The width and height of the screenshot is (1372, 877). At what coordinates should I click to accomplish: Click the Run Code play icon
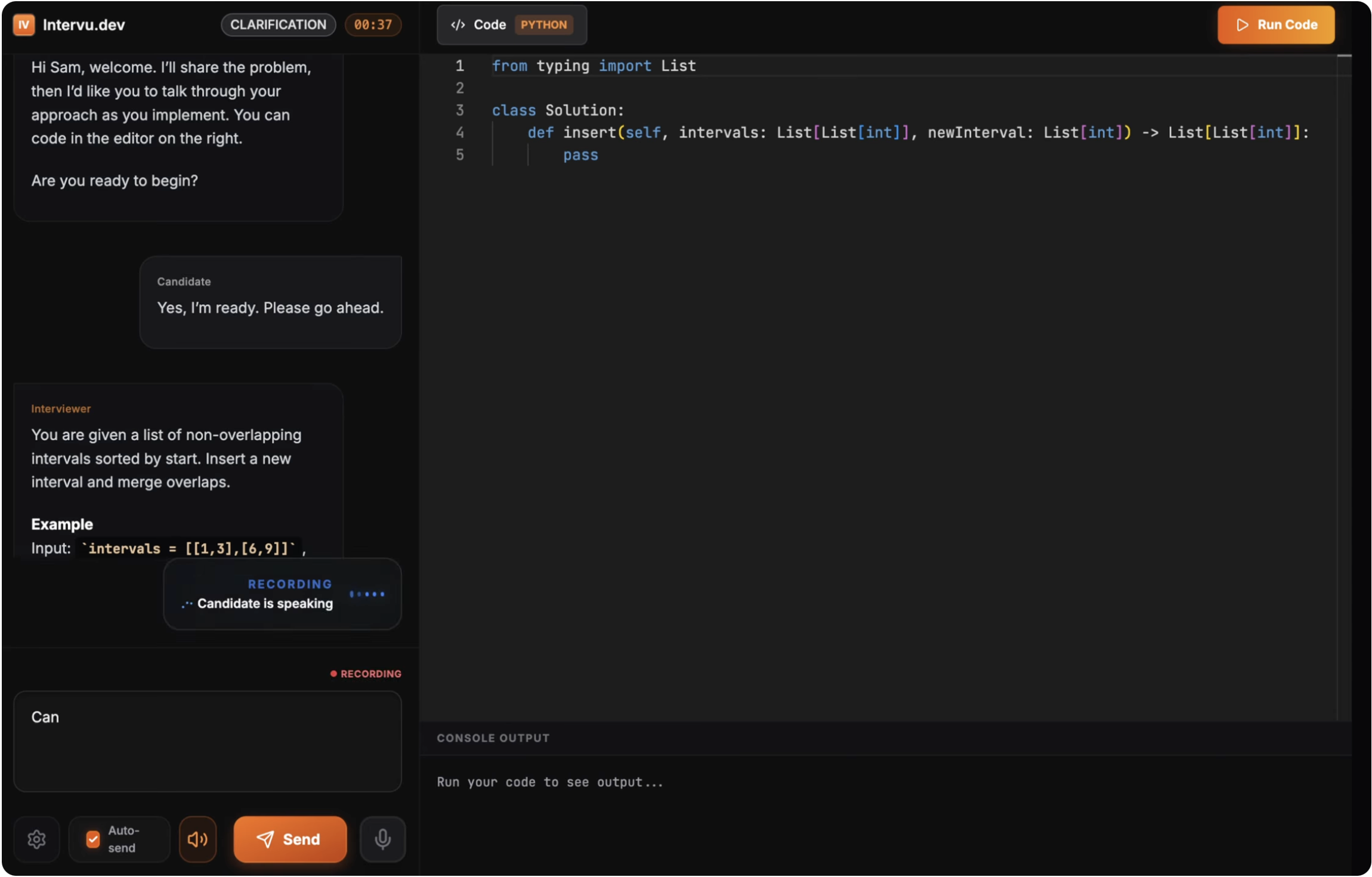click(1241, 24)
